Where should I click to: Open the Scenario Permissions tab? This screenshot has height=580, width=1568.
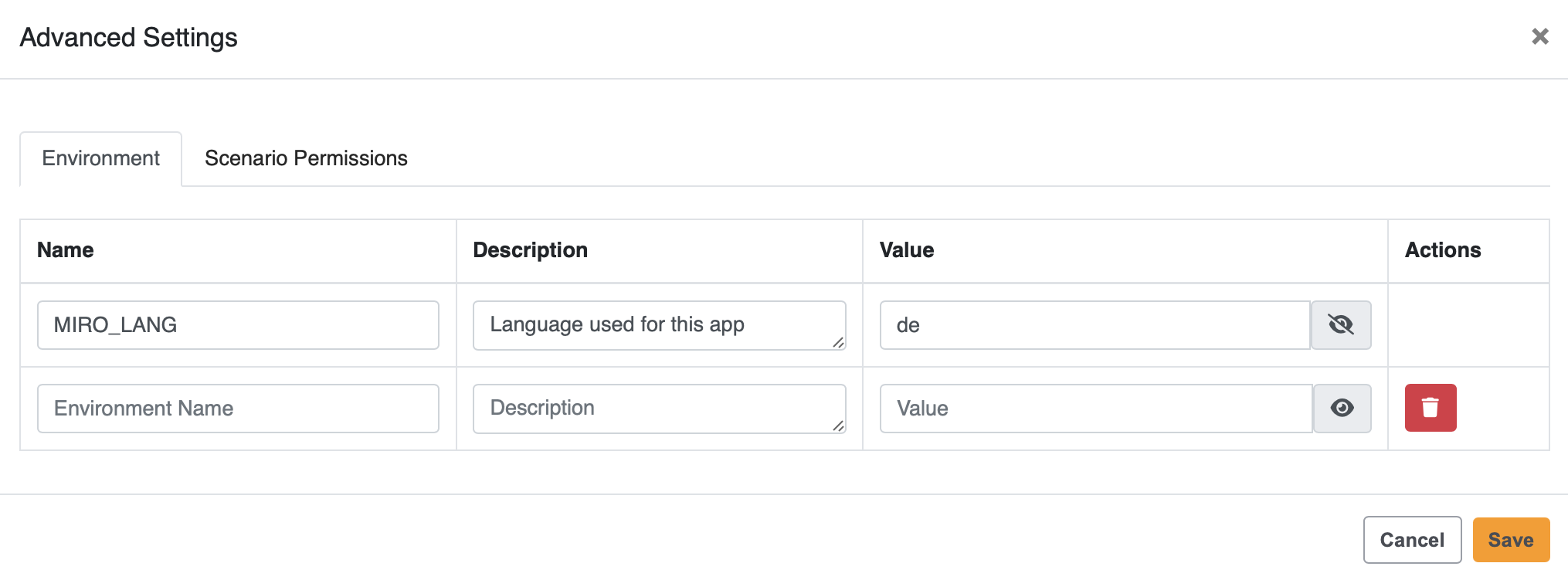(x=306, y=158)
